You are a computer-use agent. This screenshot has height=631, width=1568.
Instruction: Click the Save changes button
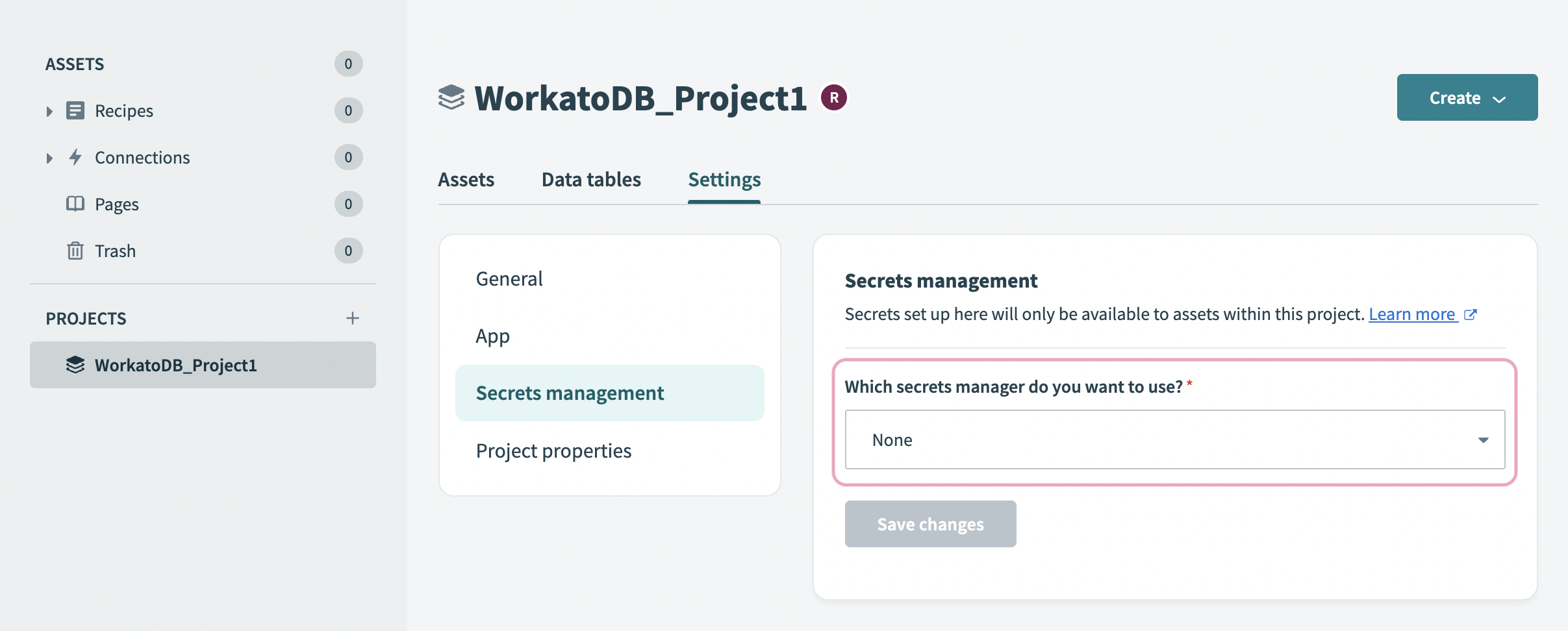pyautogui.click(x=929, y=524)
